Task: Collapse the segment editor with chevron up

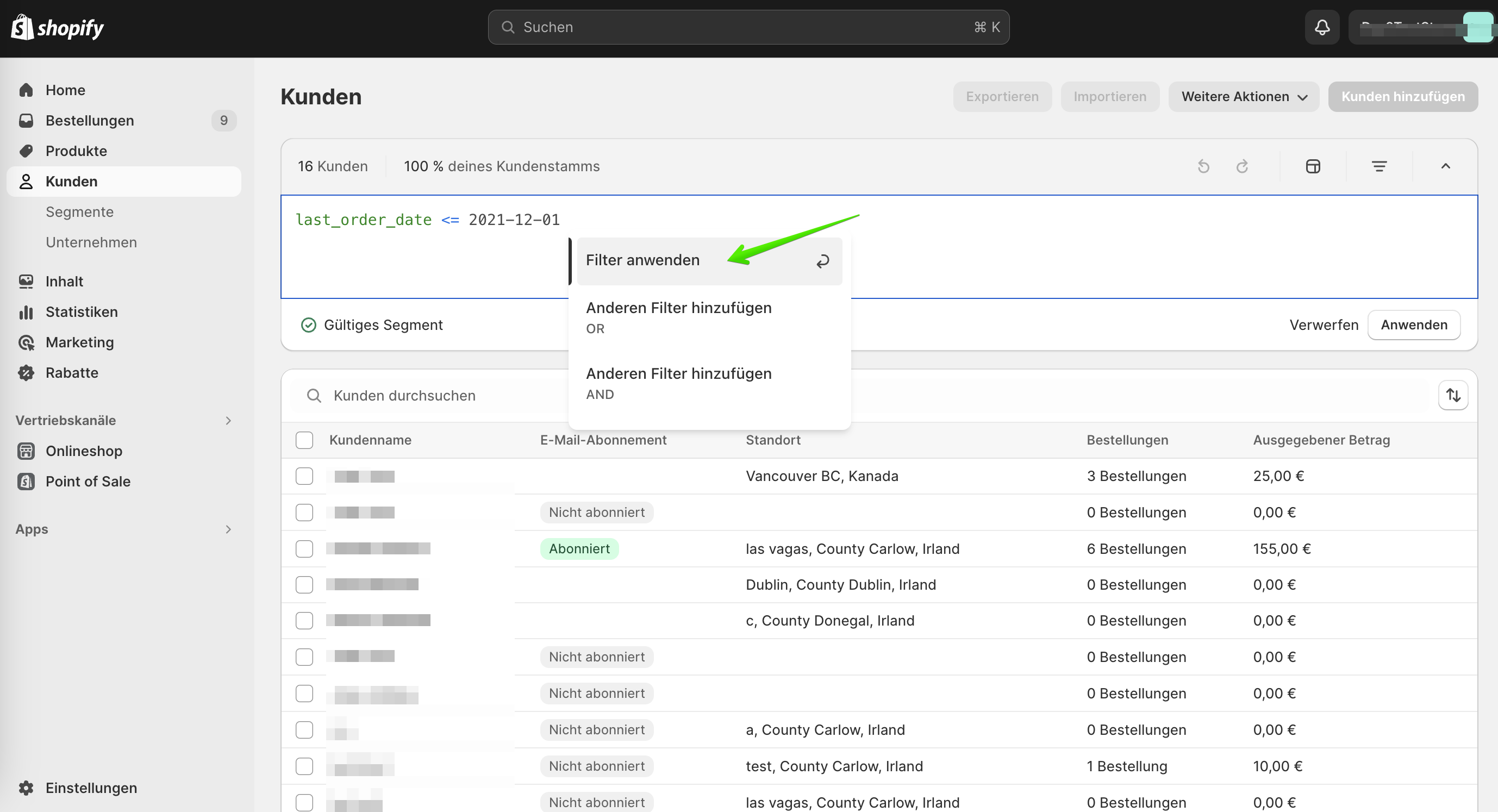Action: (1446, 166)
